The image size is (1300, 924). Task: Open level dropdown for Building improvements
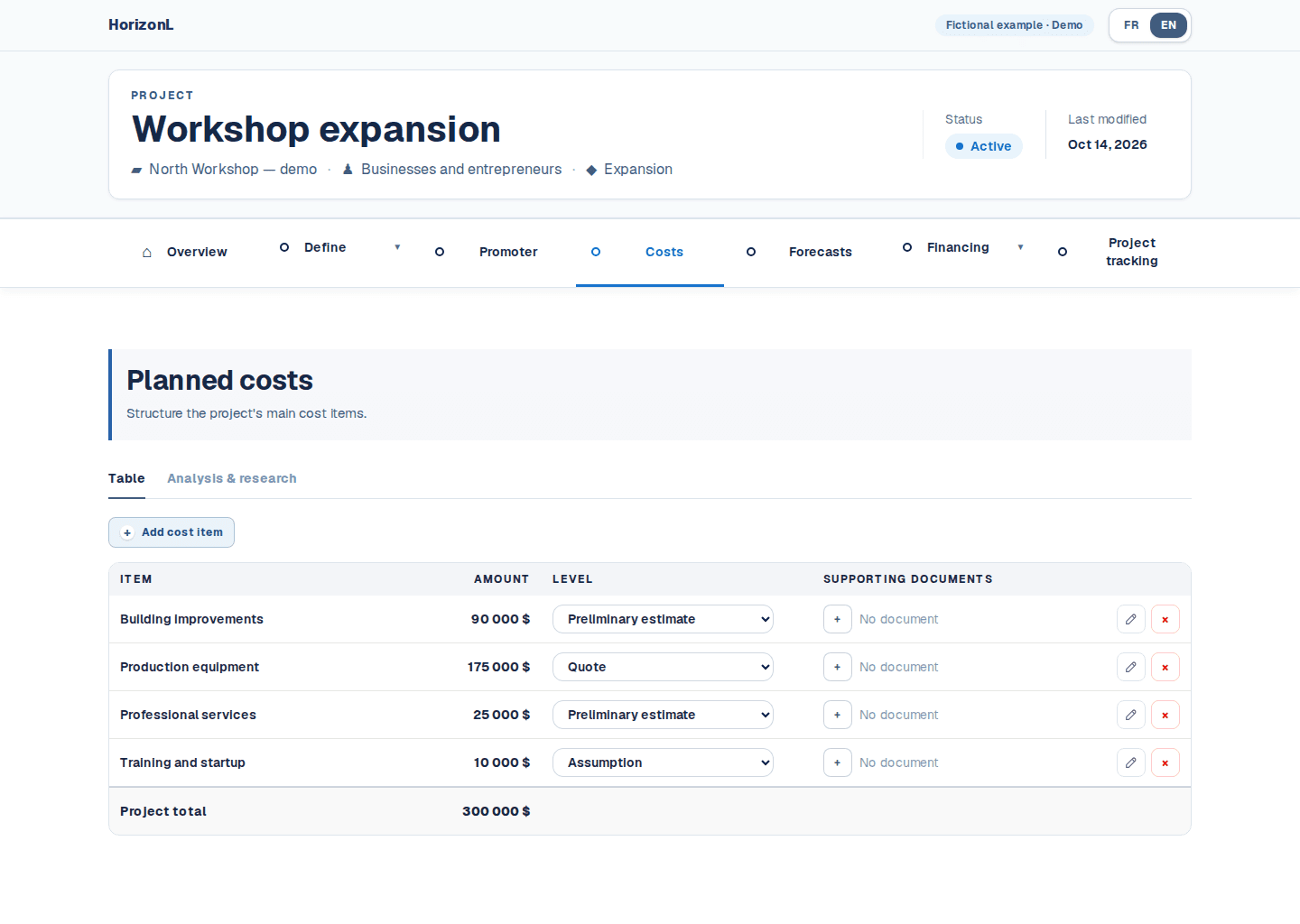coord(663,619)
